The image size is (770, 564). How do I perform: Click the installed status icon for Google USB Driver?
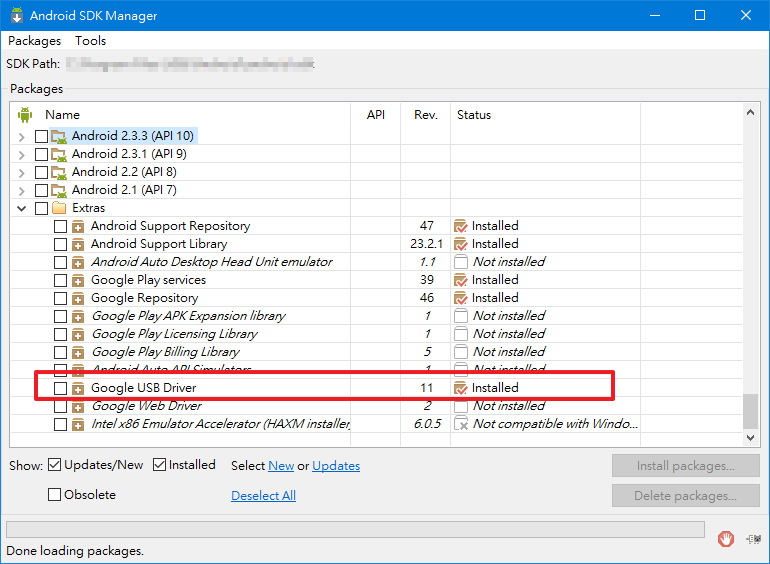(461, 388)
